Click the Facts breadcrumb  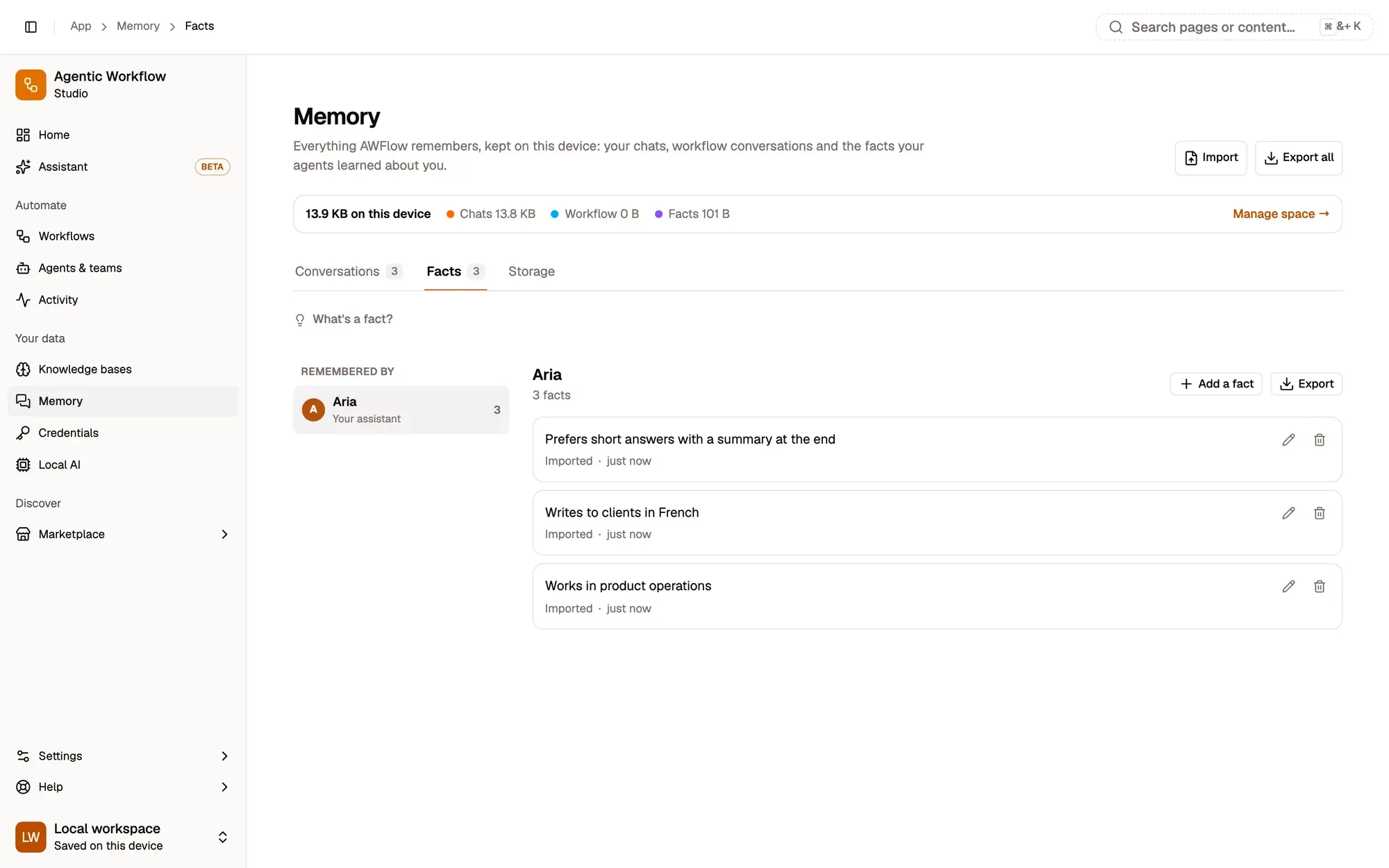(x=199, y=26)
